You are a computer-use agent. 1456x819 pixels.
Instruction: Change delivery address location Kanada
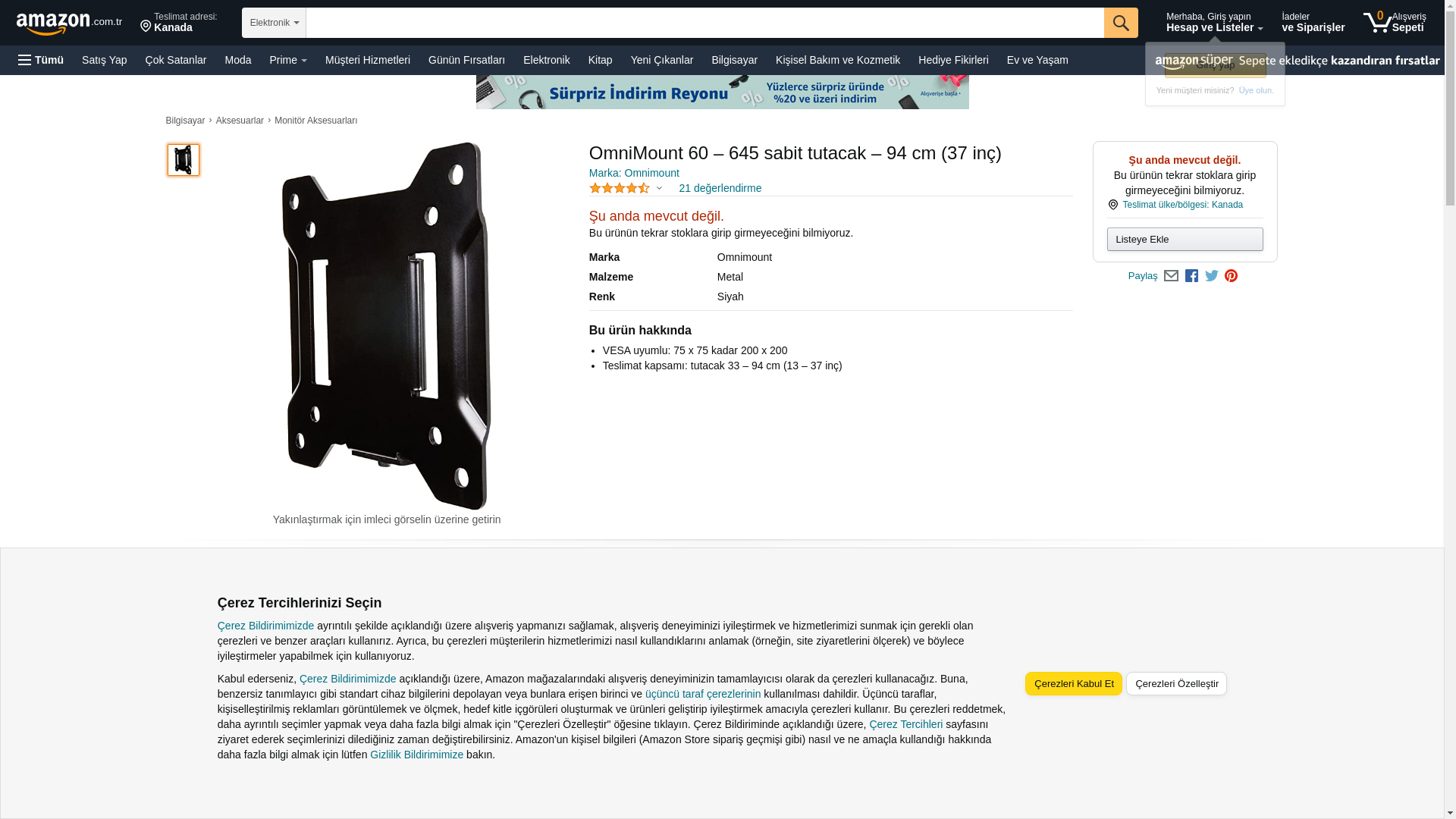179,23
